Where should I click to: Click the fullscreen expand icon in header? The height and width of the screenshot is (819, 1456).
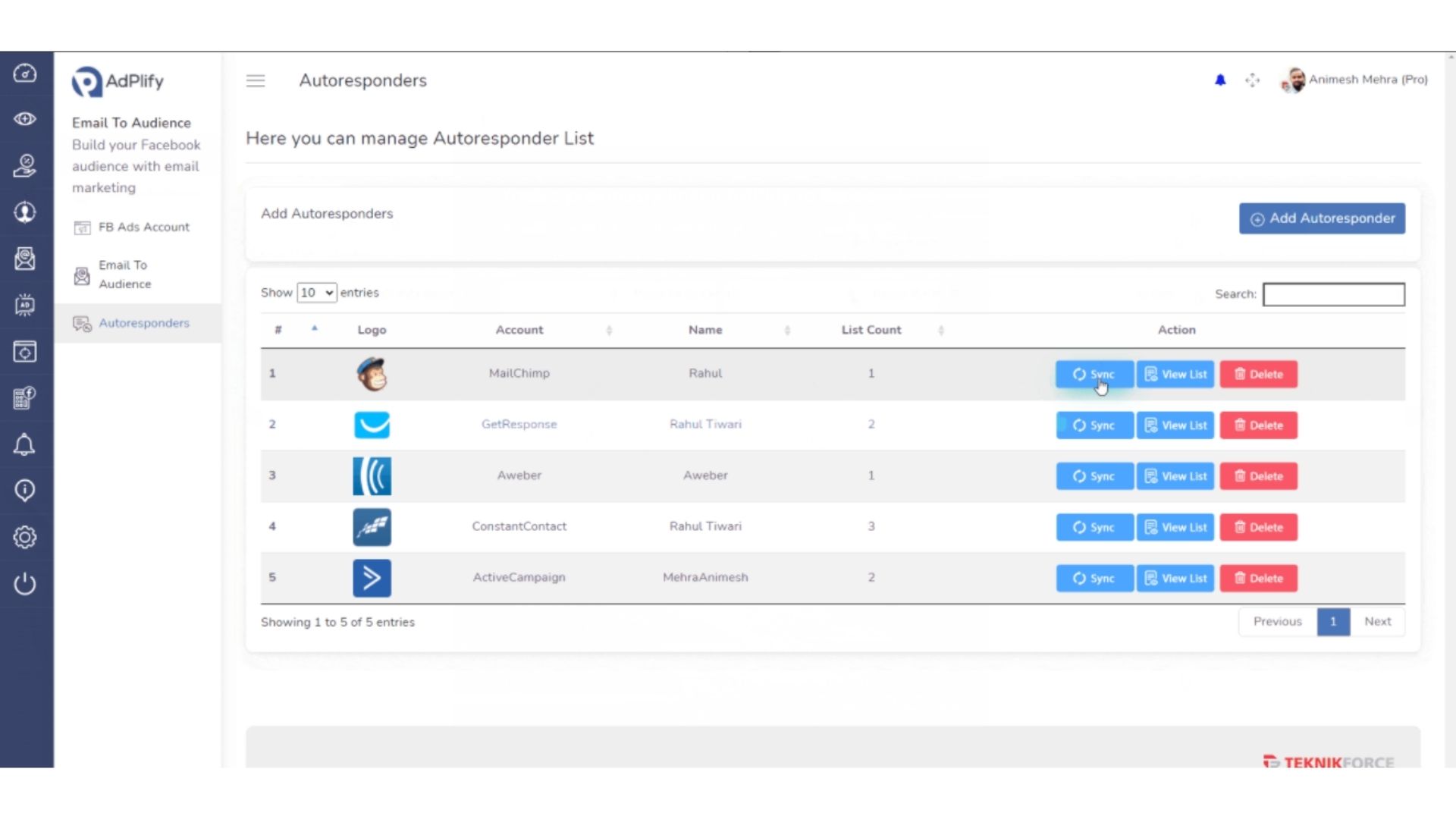tap(1252, 80)
